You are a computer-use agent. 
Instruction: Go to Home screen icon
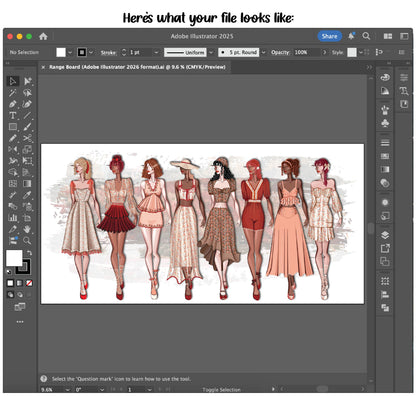pyautogui.click(x=43, y=36)
